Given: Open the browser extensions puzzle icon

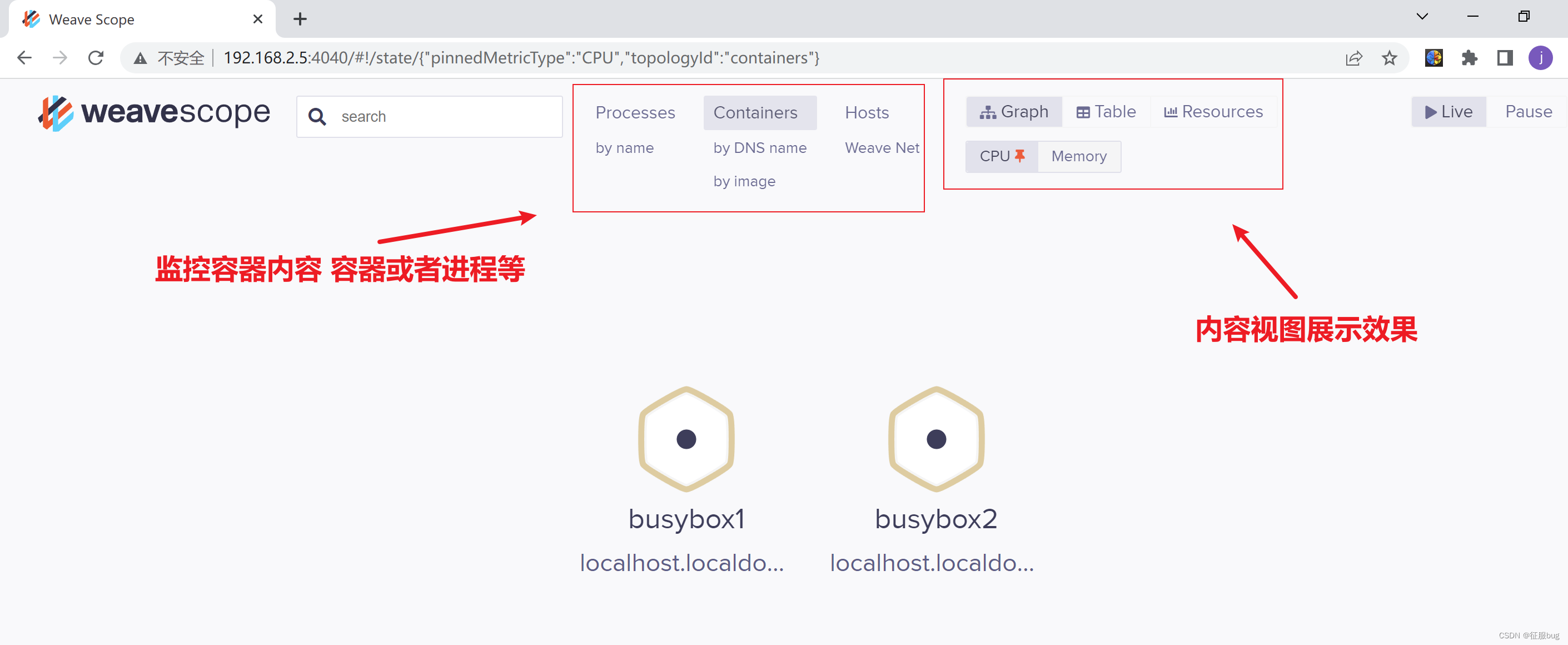Looking at the screenshot, I should coord(1469,58).
